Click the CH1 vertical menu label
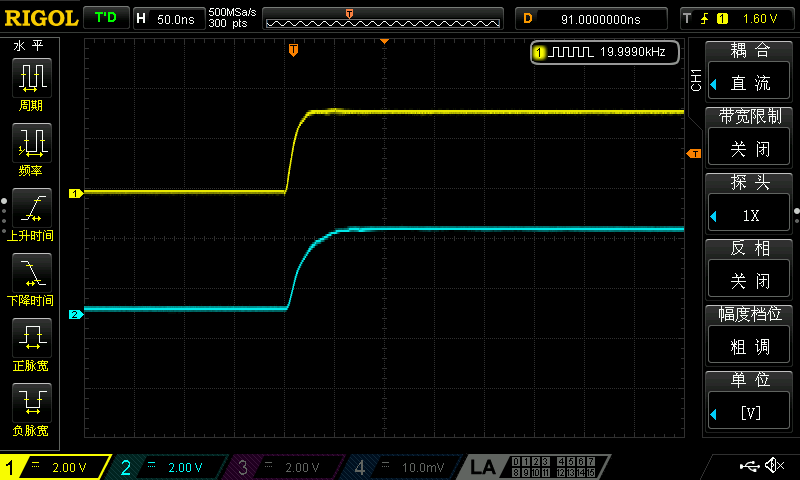Viewport: 800px width, 480px height. click(x=696, y=80)
